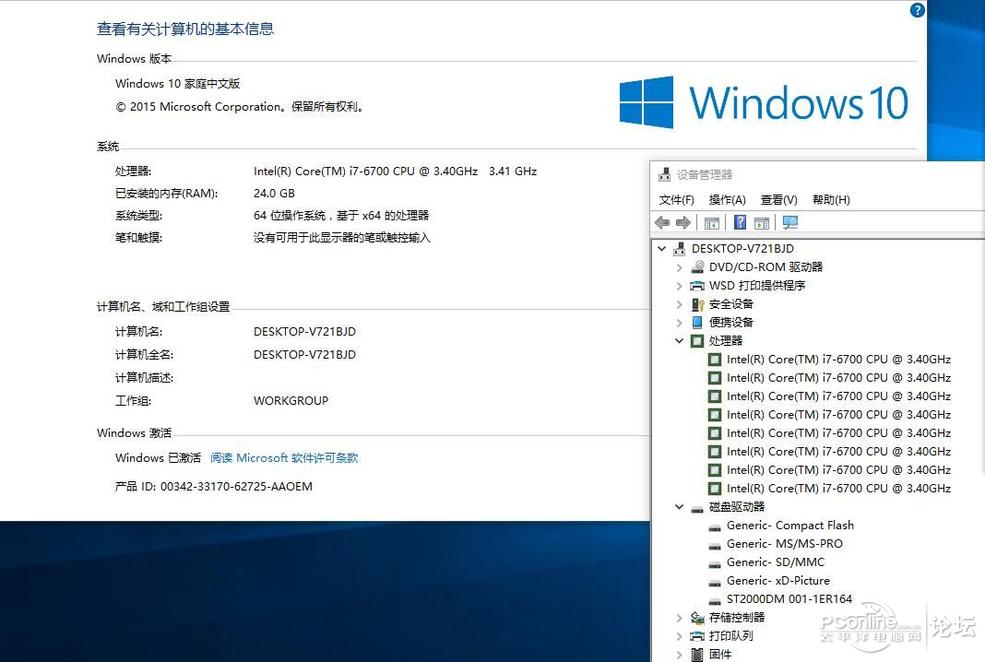
Task: Click the ST2000DM disk drive icon
Action: click(715, 600)
